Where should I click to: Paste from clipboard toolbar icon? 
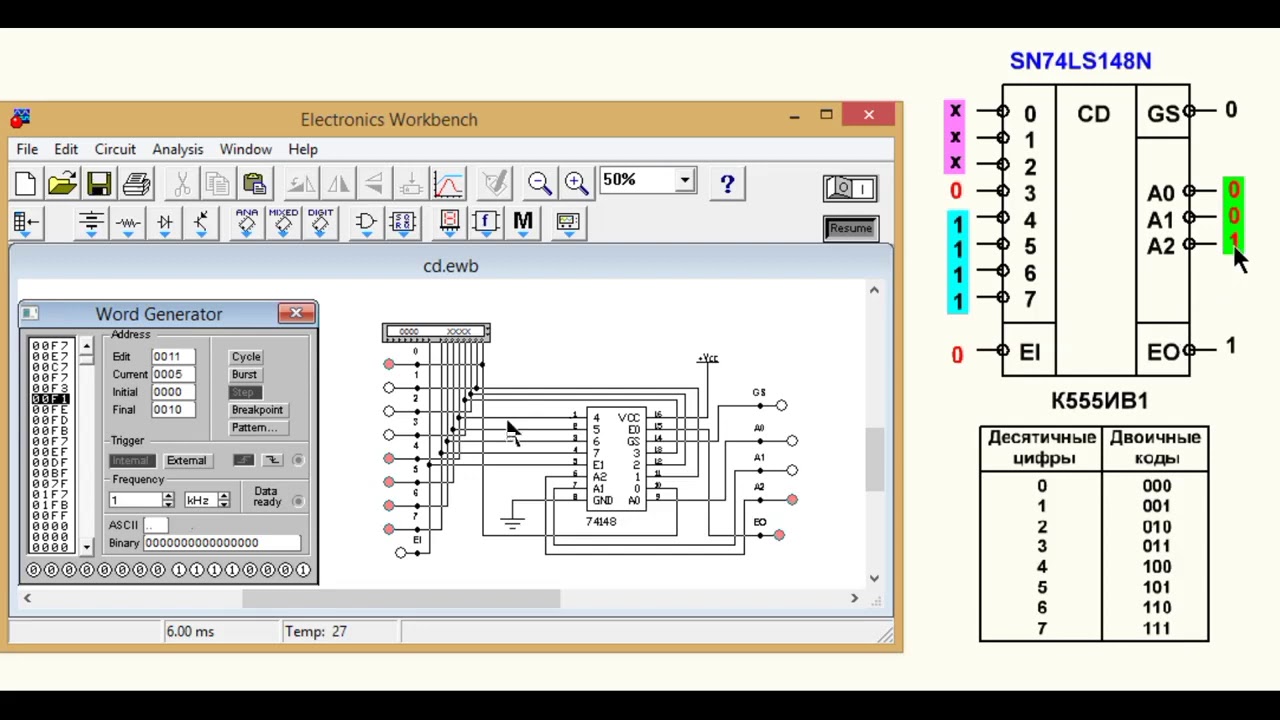pos(255,184)
